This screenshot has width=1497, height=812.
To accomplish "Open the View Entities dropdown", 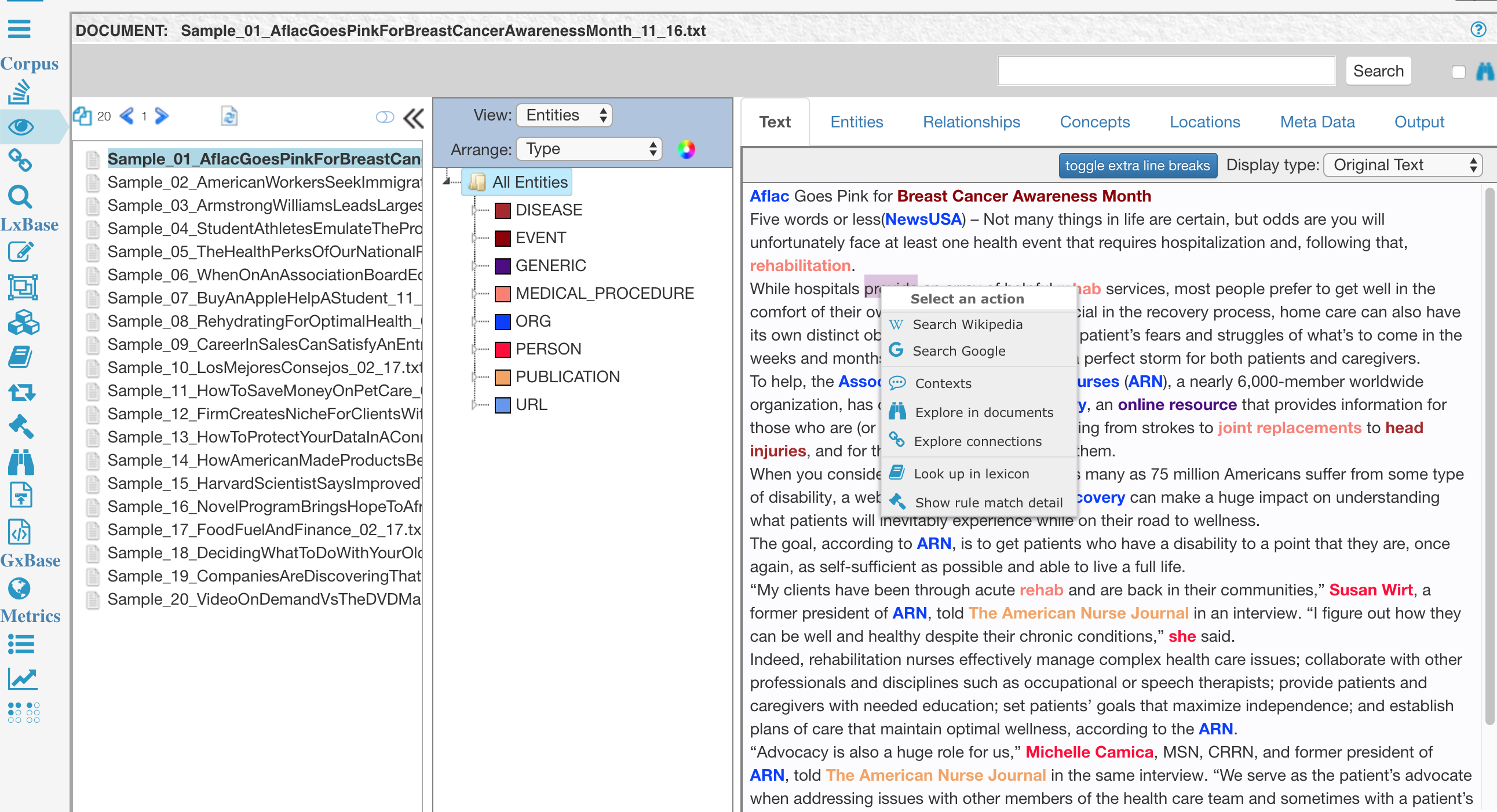I will click(x=564, y=115).
